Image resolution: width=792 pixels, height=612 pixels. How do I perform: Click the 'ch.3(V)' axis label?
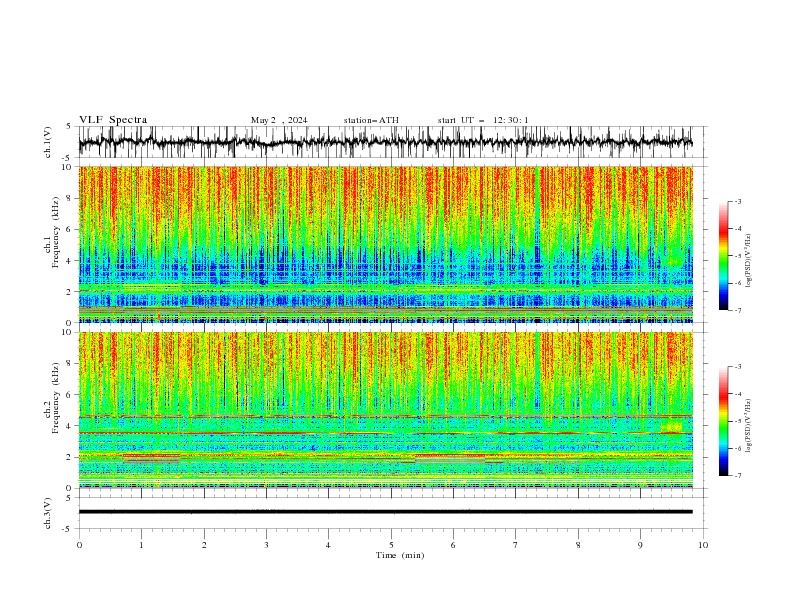point(48,513)
